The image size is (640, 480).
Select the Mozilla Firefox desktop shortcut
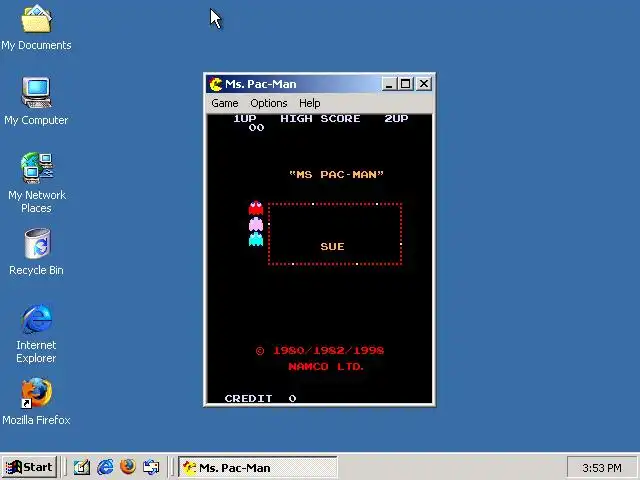tap(36, 402)
